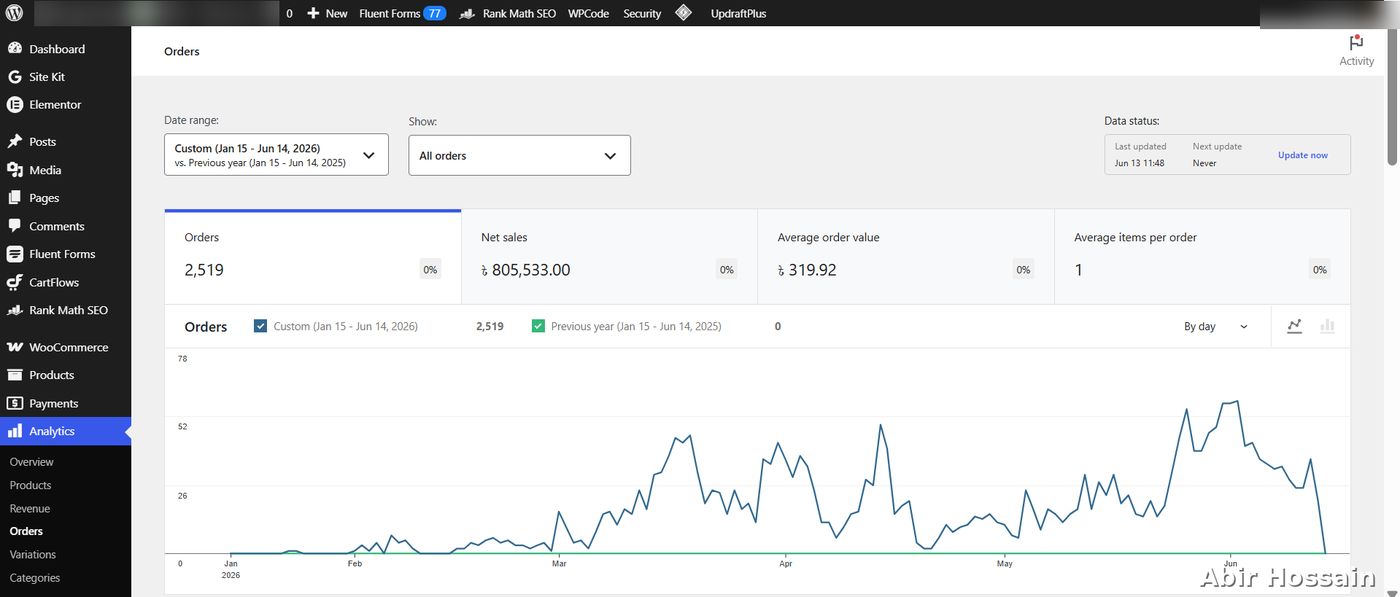Open Overview under Analytics
The width and height of the screenshot is (1400, 597).
point(32,462)
